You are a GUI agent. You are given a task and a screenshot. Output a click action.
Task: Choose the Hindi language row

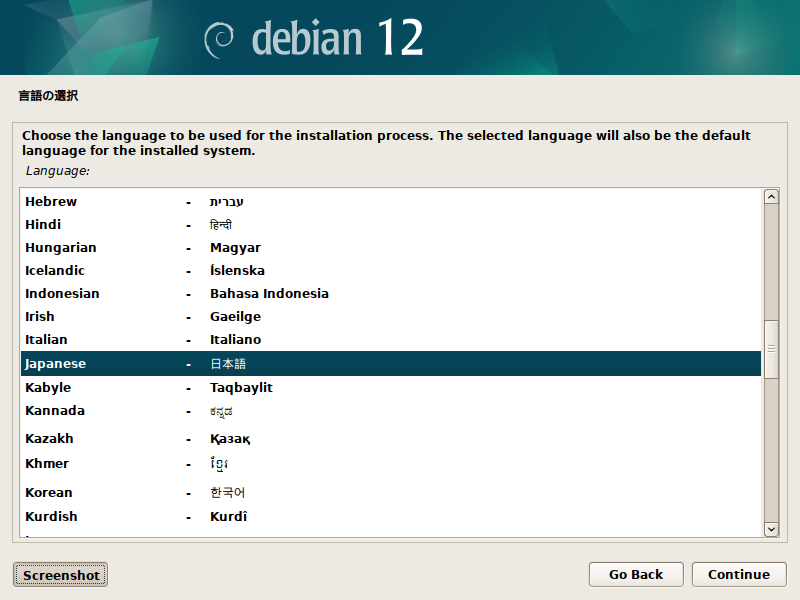click(391, 224)
